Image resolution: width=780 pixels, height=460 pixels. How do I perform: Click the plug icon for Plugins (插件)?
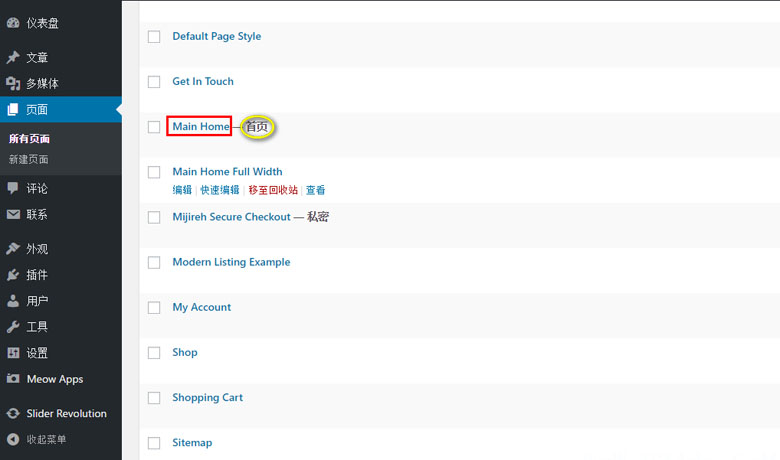pyautogui.click(x=13, y=275)
